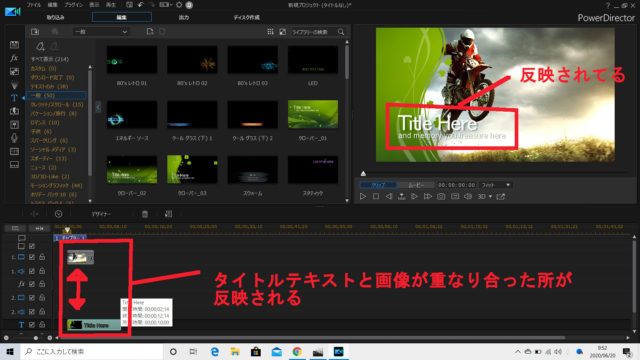Switch to the ディスク作成 tab

[x=247, y=17]
